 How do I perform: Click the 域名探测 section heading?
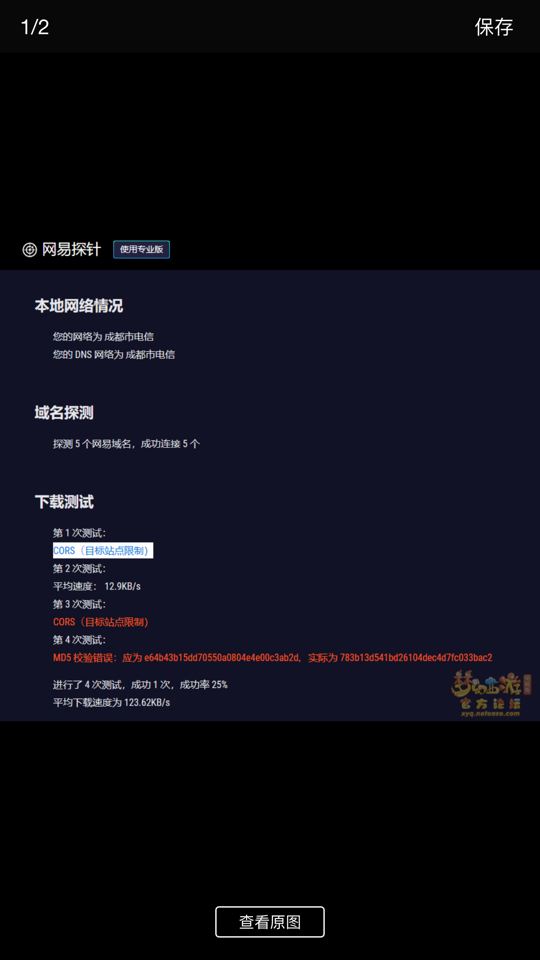click(x=64, y=413)
